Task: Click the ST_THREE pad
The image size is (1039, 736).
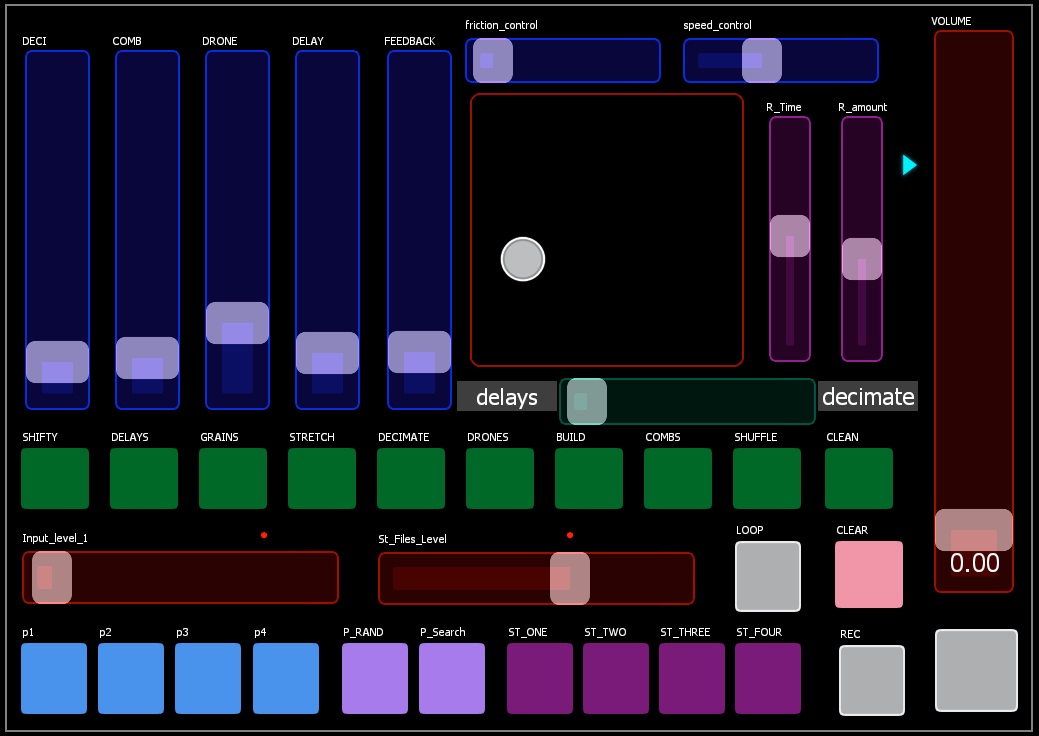Action: 692,678
